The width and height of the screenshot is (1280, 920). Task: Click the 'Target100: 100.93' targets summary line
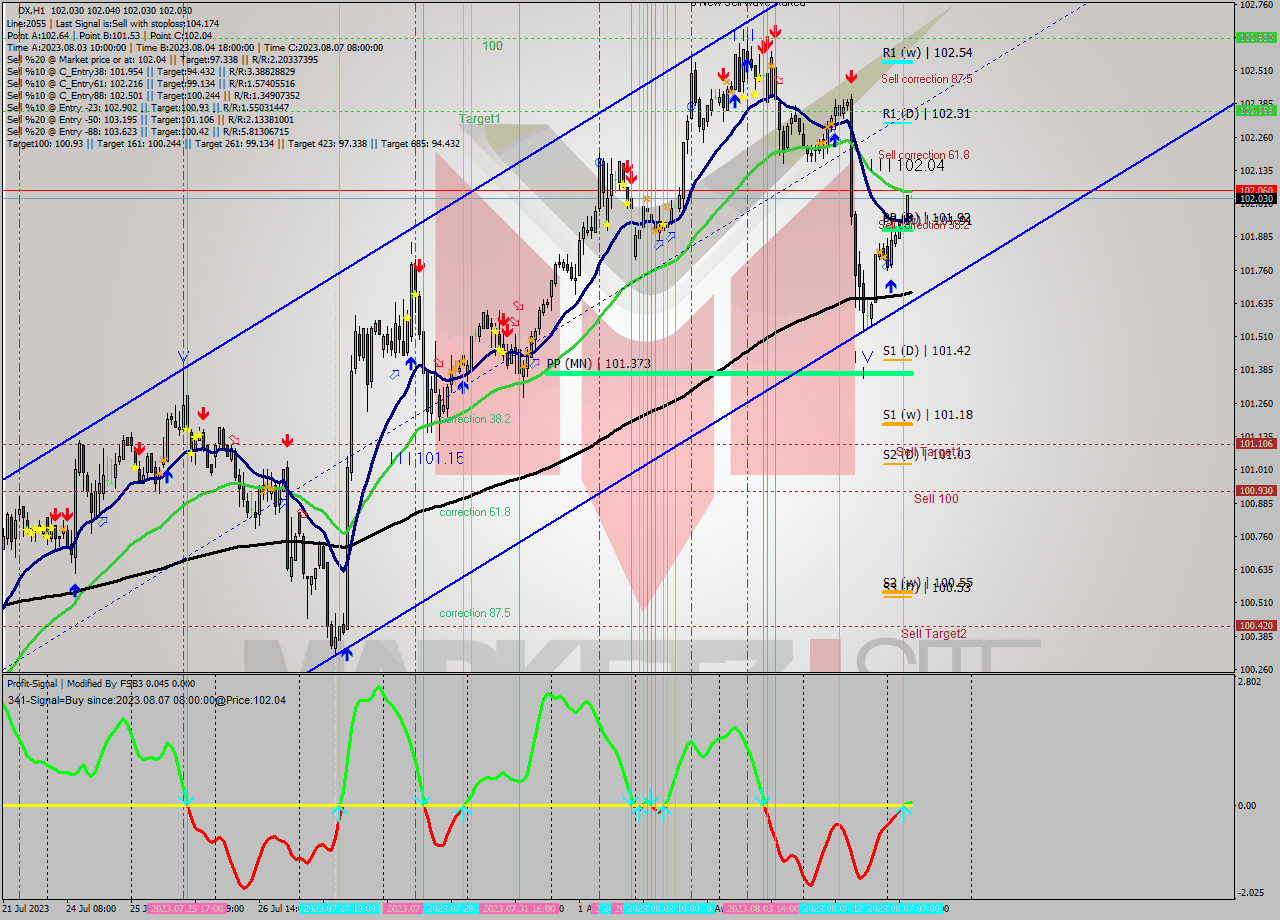click(x=233, y=143)
